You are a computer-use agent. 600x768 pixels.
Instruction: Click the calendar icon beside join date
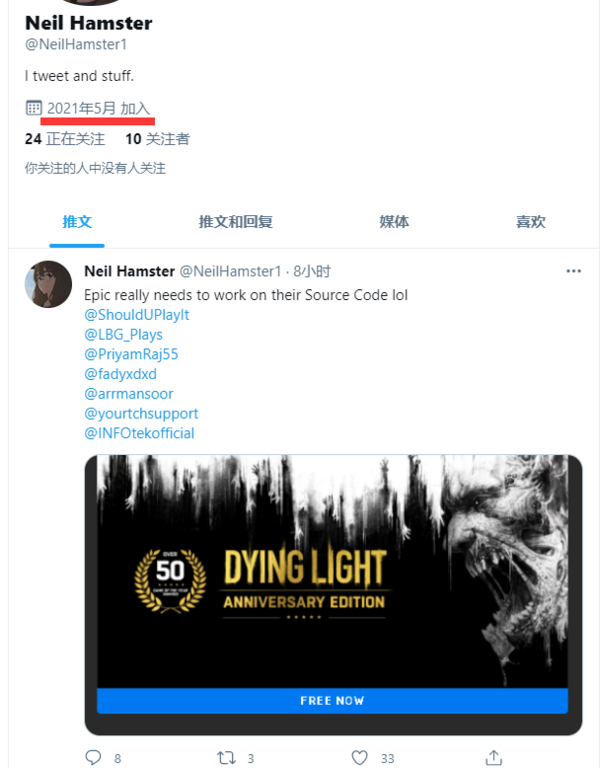pos(33,108)
